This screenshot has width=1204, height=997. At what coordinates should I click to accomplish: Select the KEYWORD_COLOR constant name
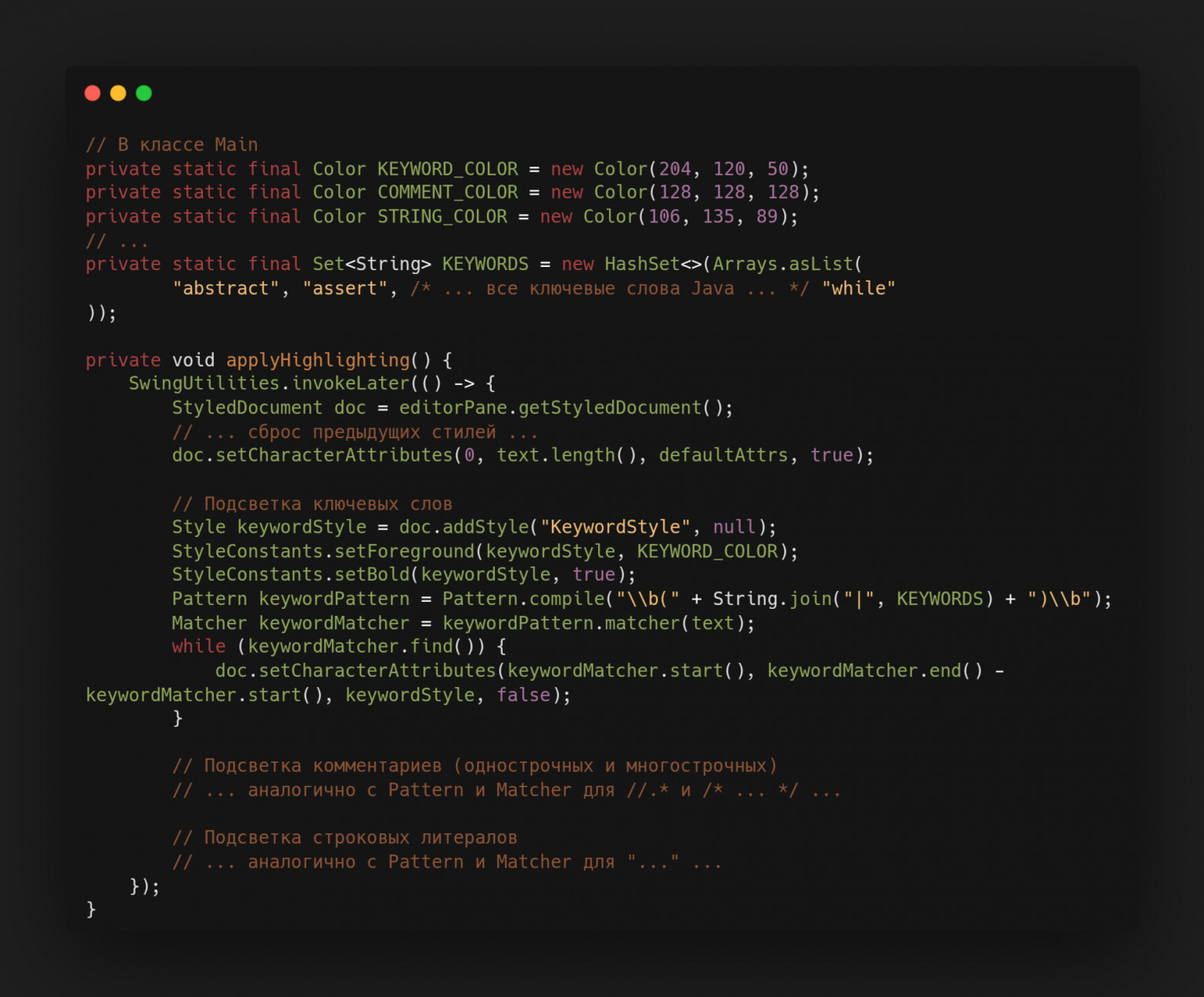click(447, 168)
